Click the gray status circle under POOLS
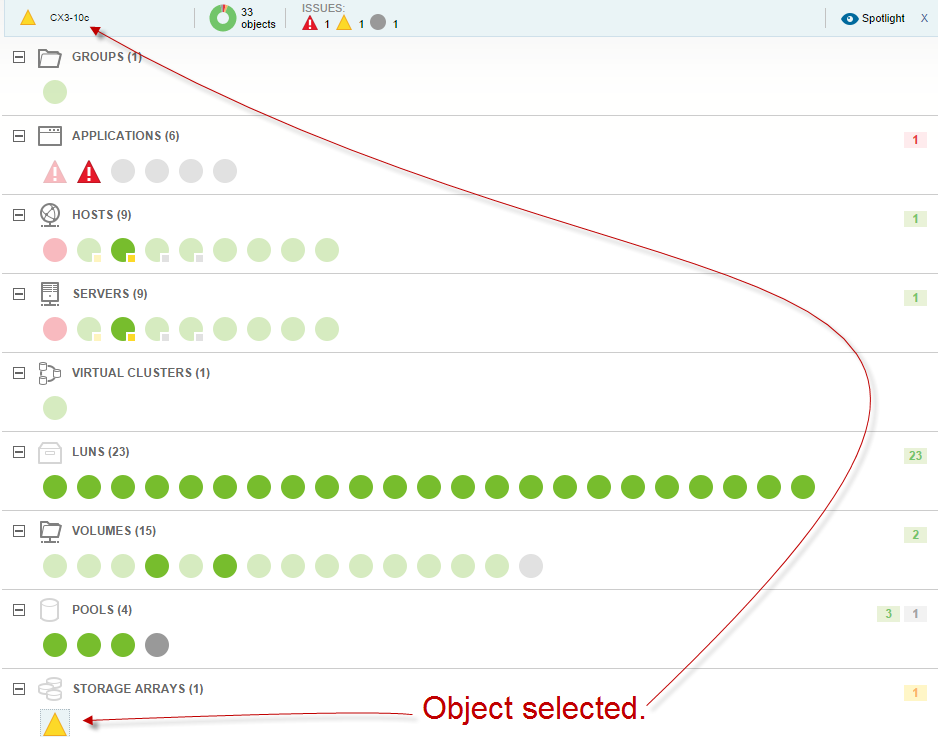The image size is (938, 737). click(157, 645)
